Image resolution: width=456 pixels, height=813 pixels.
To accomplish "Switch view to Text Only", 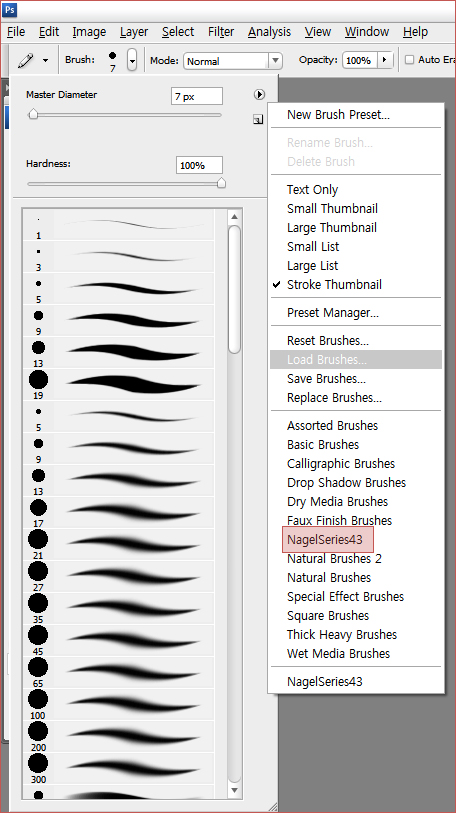I will tap(312, 190).
